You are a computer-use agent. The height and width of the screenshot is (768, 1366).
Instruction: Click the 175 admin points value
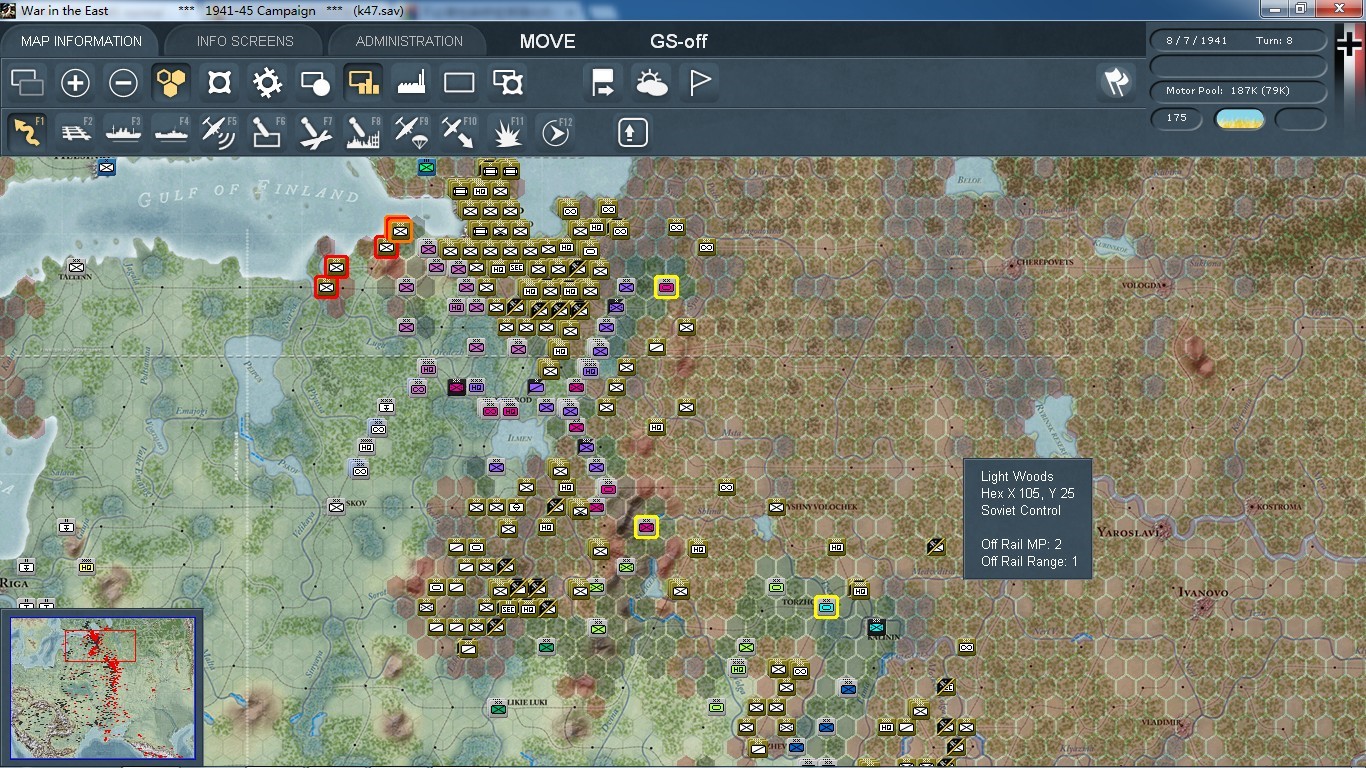pos(1177,118)
